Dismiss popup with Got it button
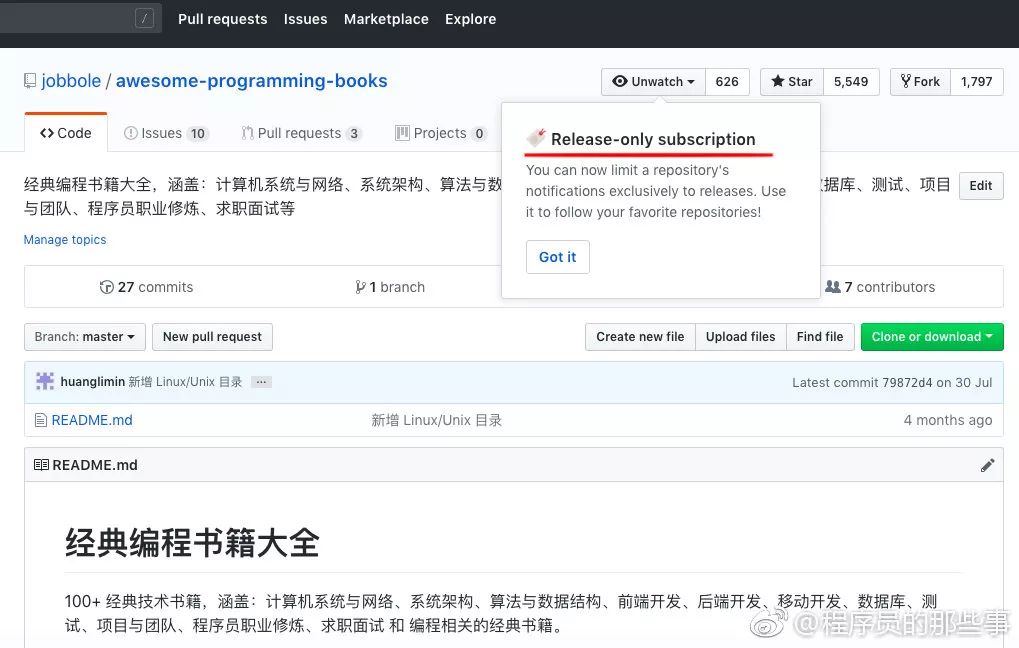1019x648 pixels. click(x=558, y=257)
